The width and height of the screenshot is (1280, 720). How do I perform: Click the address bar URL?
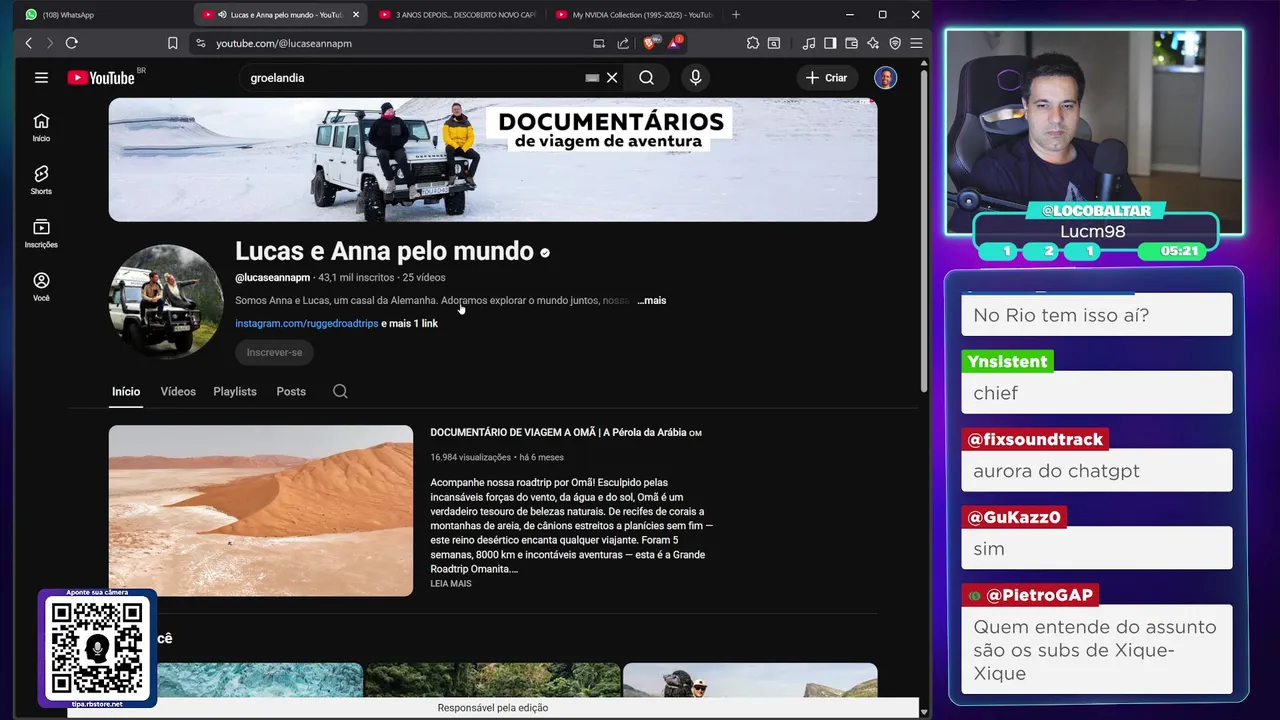pos(284,43)
